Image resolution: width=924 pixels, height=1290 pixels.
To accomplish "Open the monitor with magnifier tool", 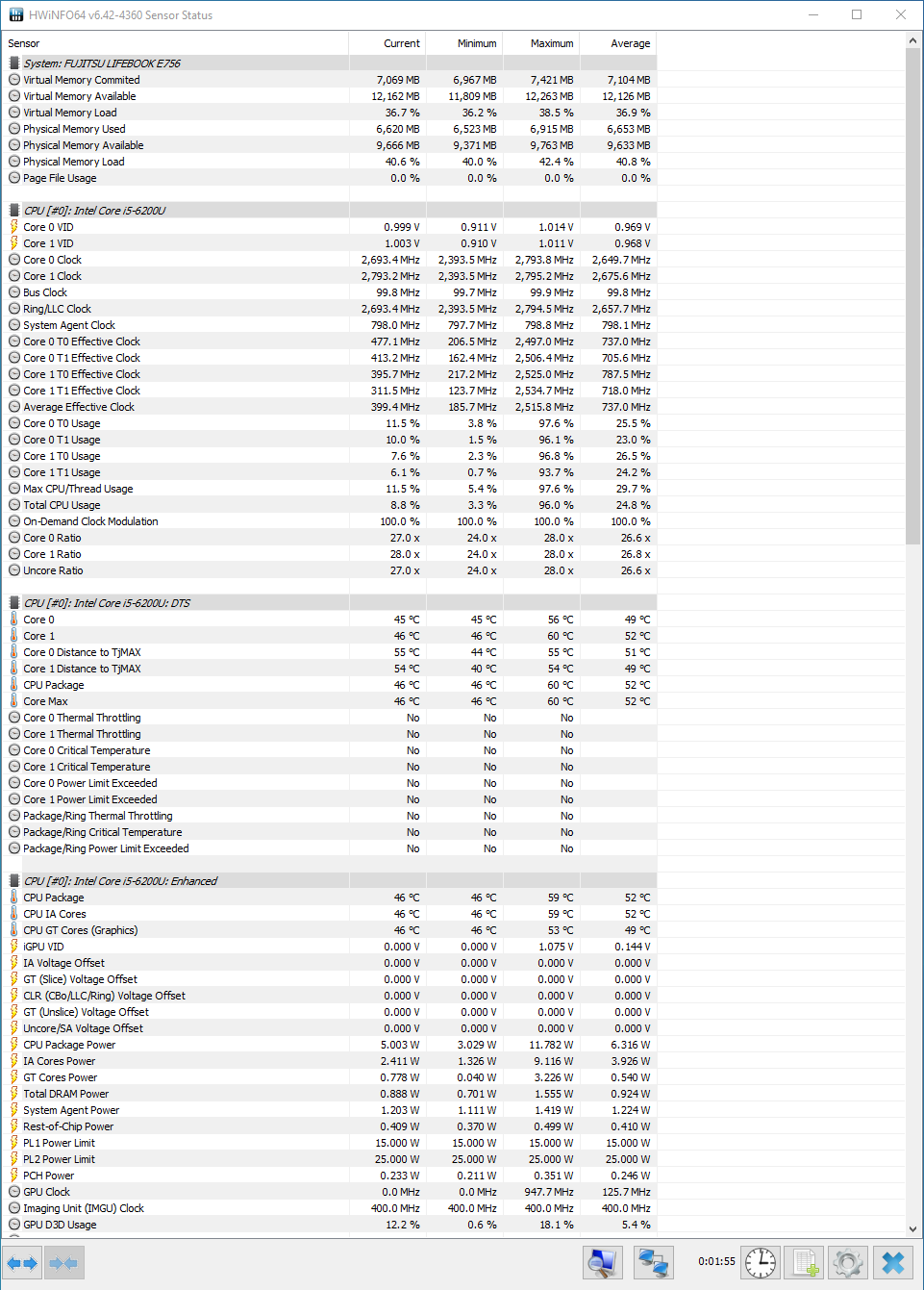I will tap(603, 1262).
